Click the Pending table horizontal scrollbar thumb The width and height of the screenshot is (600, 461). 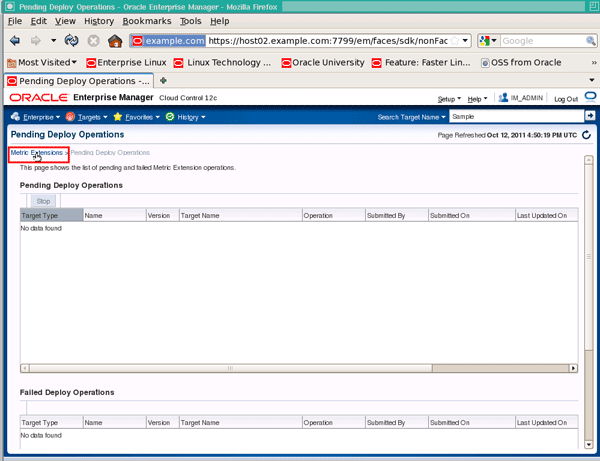pos(231,368)
